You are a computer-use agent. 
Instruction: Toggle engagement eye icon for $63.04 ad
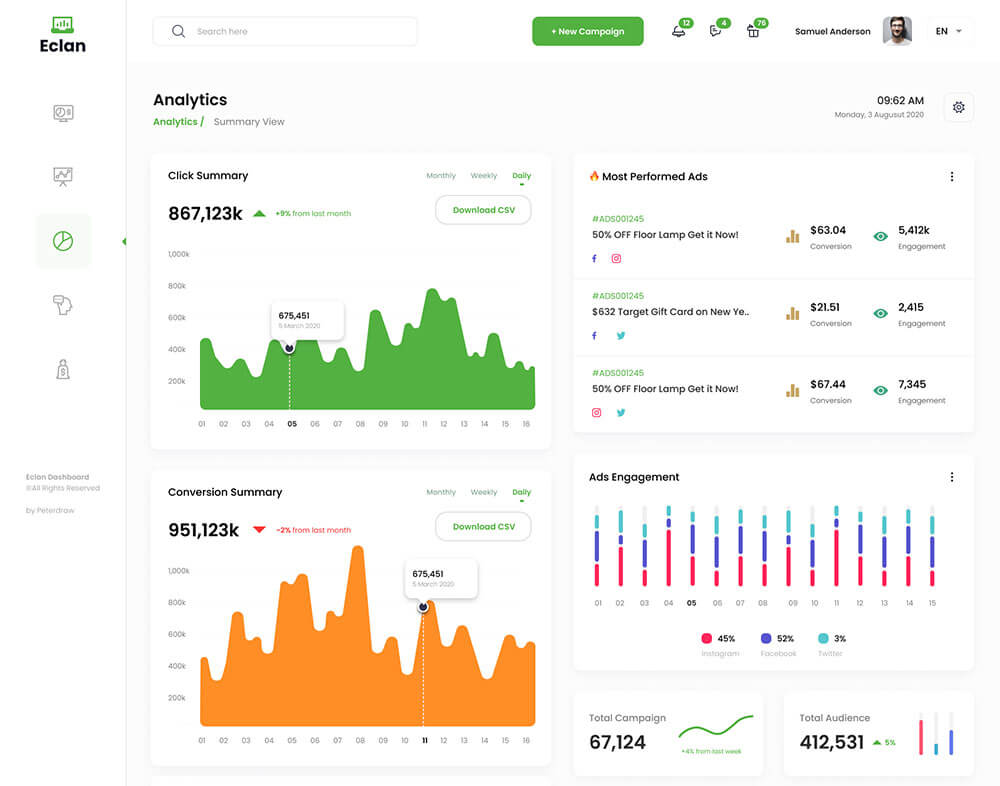tap(880, 236)
